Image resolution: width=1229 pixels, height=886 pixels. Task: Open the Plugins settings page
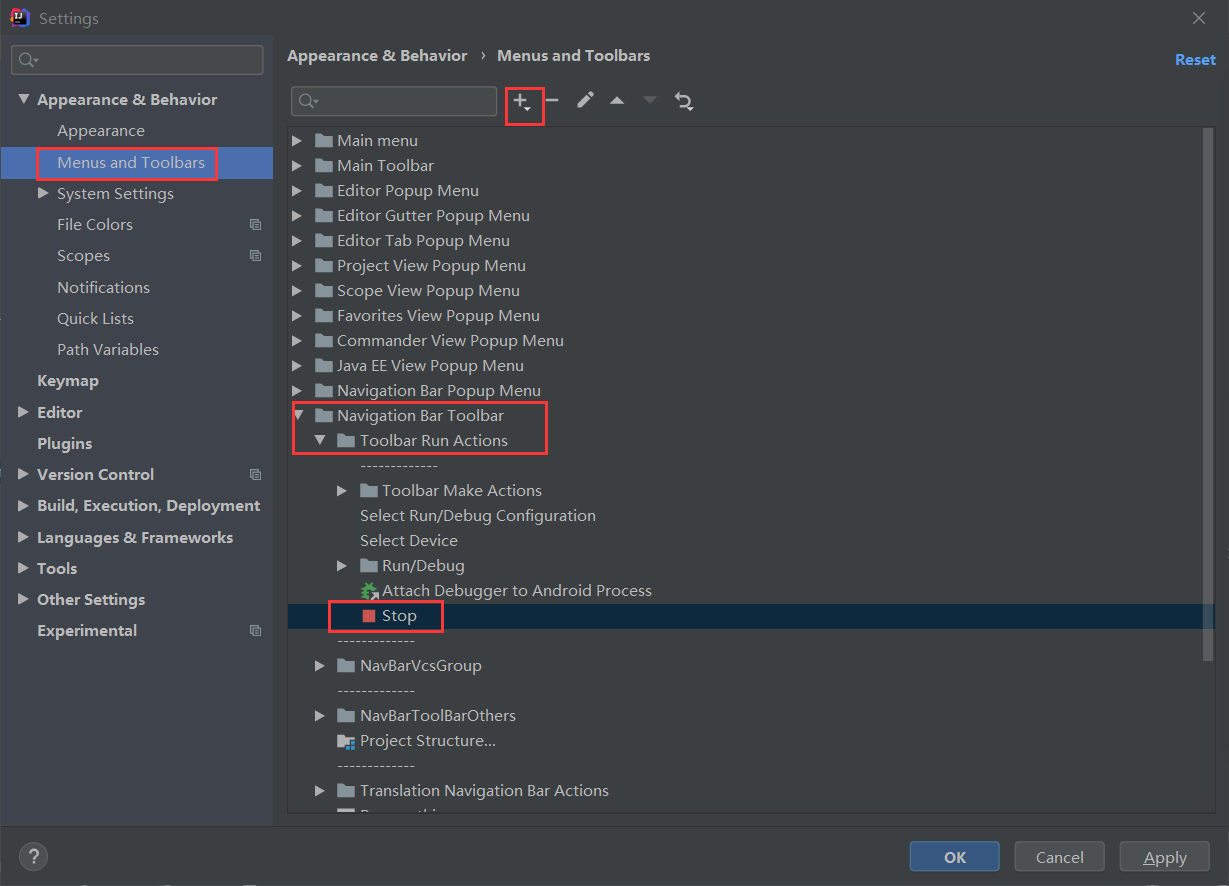[65, 443]
